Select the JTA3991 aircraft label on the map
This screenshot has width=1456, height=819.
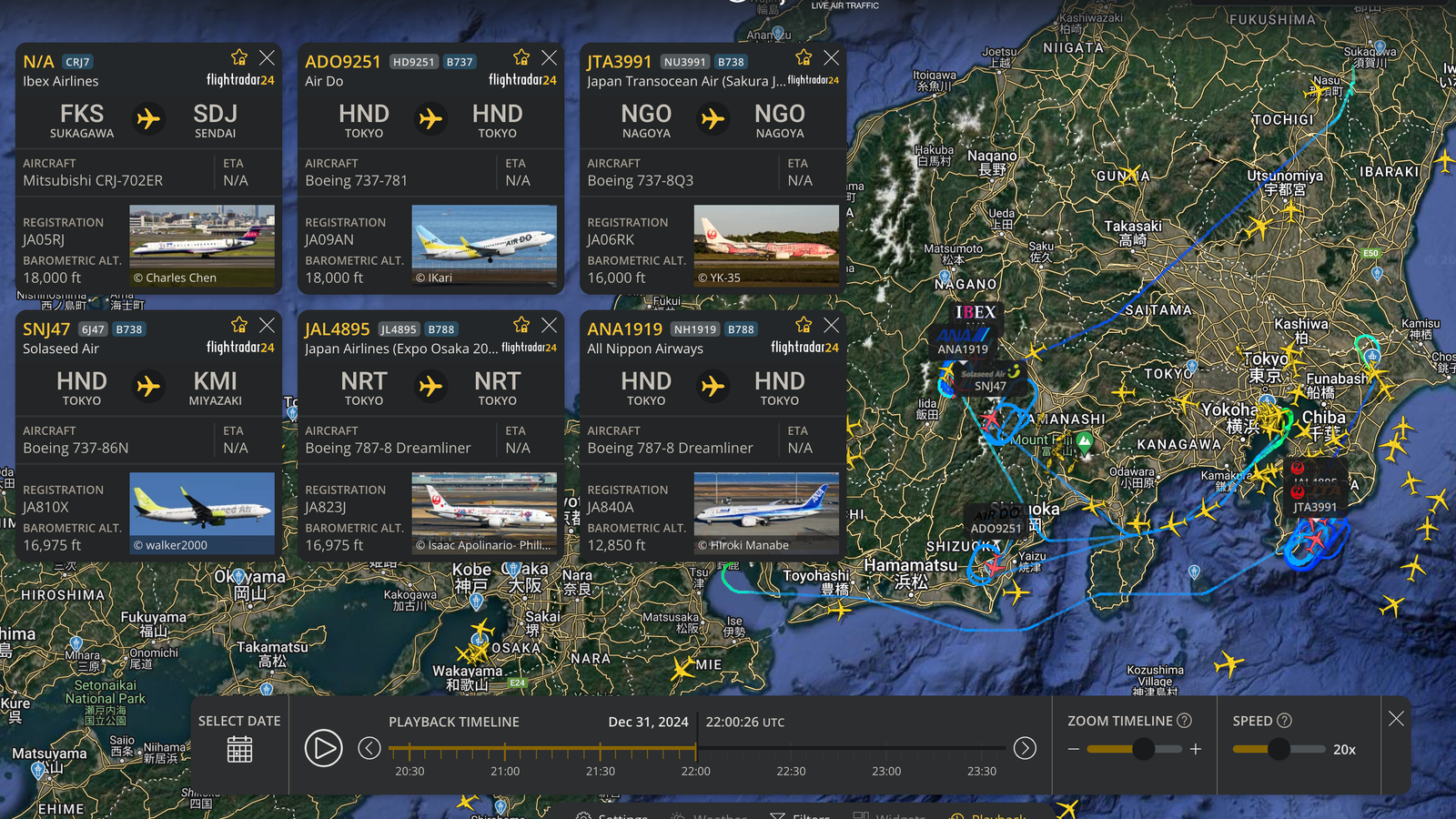pos(1315,507)
